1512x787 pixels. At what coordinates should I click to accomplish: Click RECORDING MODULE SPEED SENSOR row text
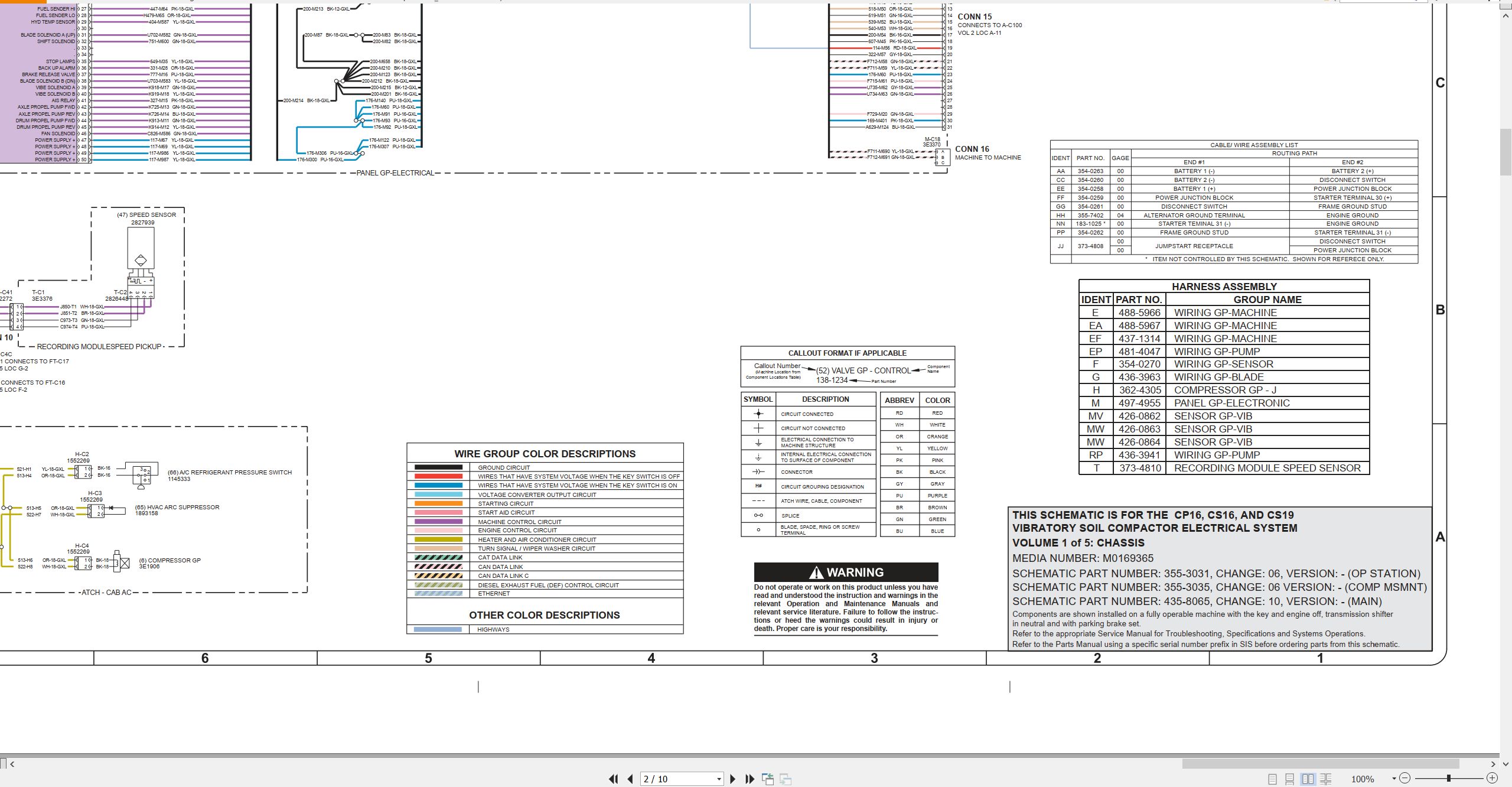pyautogui.click(x=1267, y=468)
